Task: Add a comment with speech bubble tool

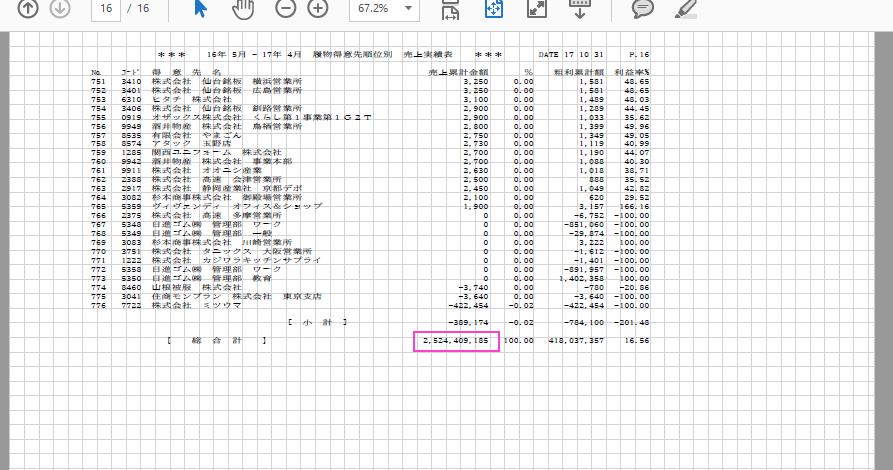Action: coord(643,8)
